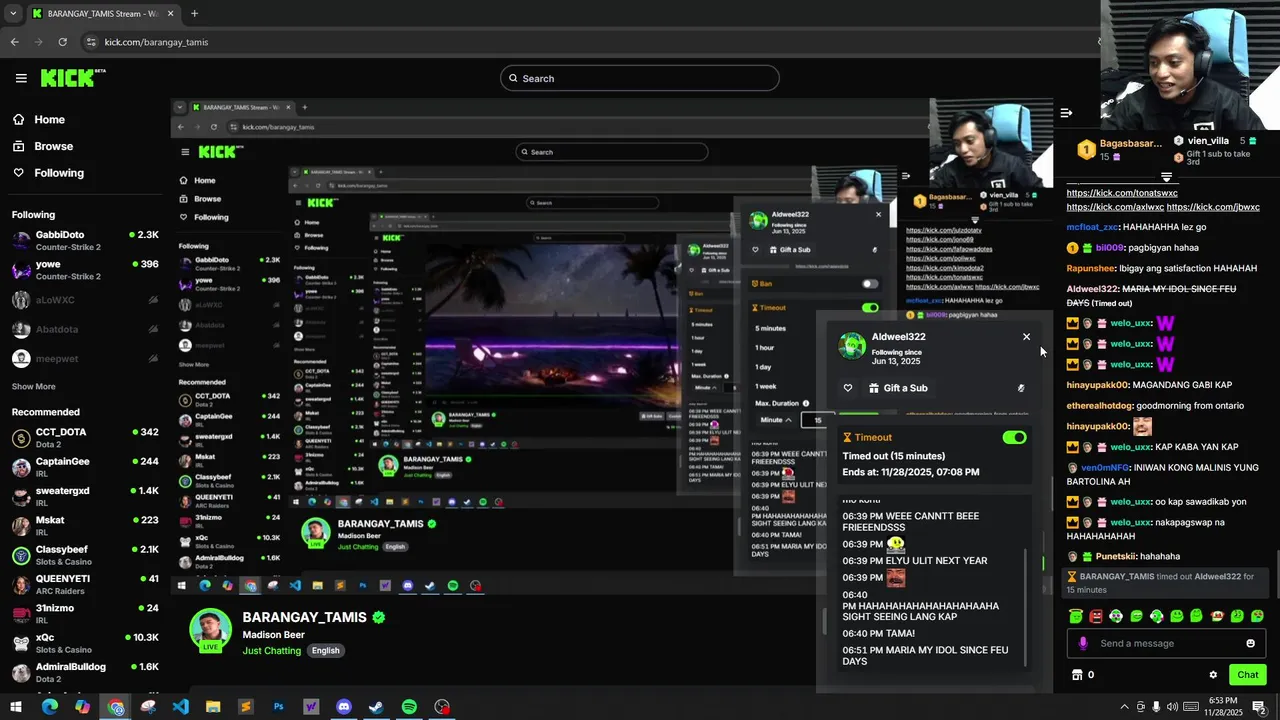Click username Rapunshee in chat
Image resolution: width=1280 pixels, height=720 pixels.
pyautogui.click(x=1091, y=268)
